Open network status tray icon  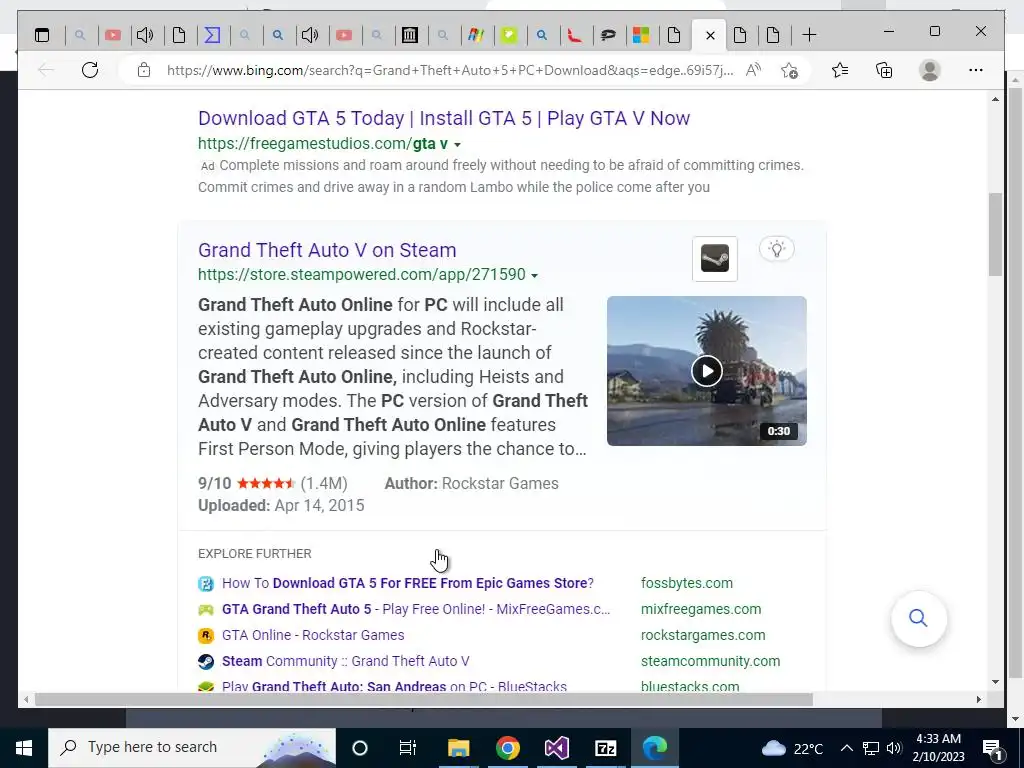pos(871,748)
